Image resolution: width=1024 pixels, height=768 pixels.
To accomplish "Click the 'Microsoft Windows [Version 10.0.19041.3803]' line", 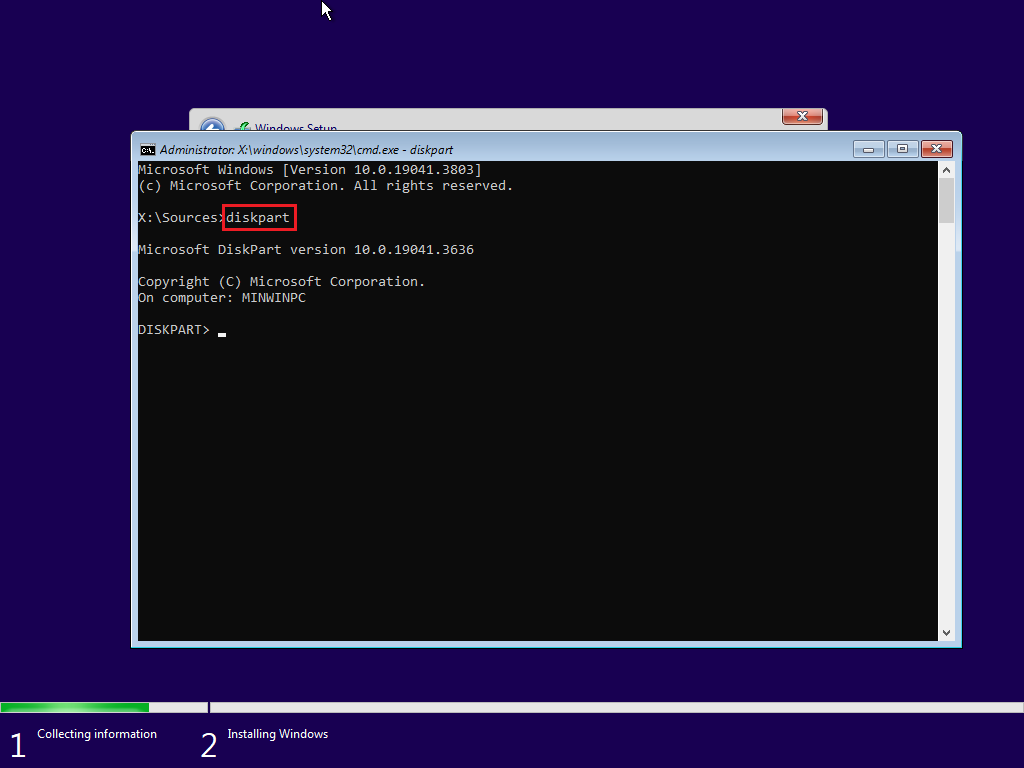I will [310, 170].
